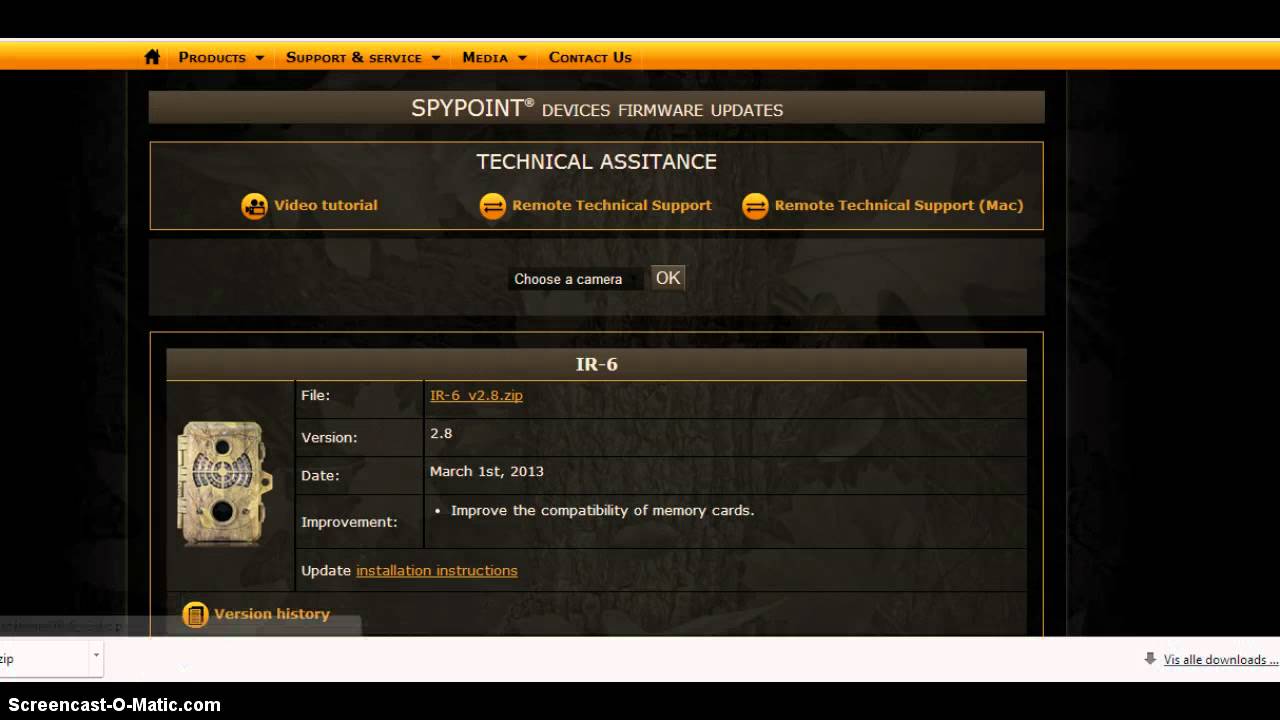Click the Version history document icon

tap(196, 614)
